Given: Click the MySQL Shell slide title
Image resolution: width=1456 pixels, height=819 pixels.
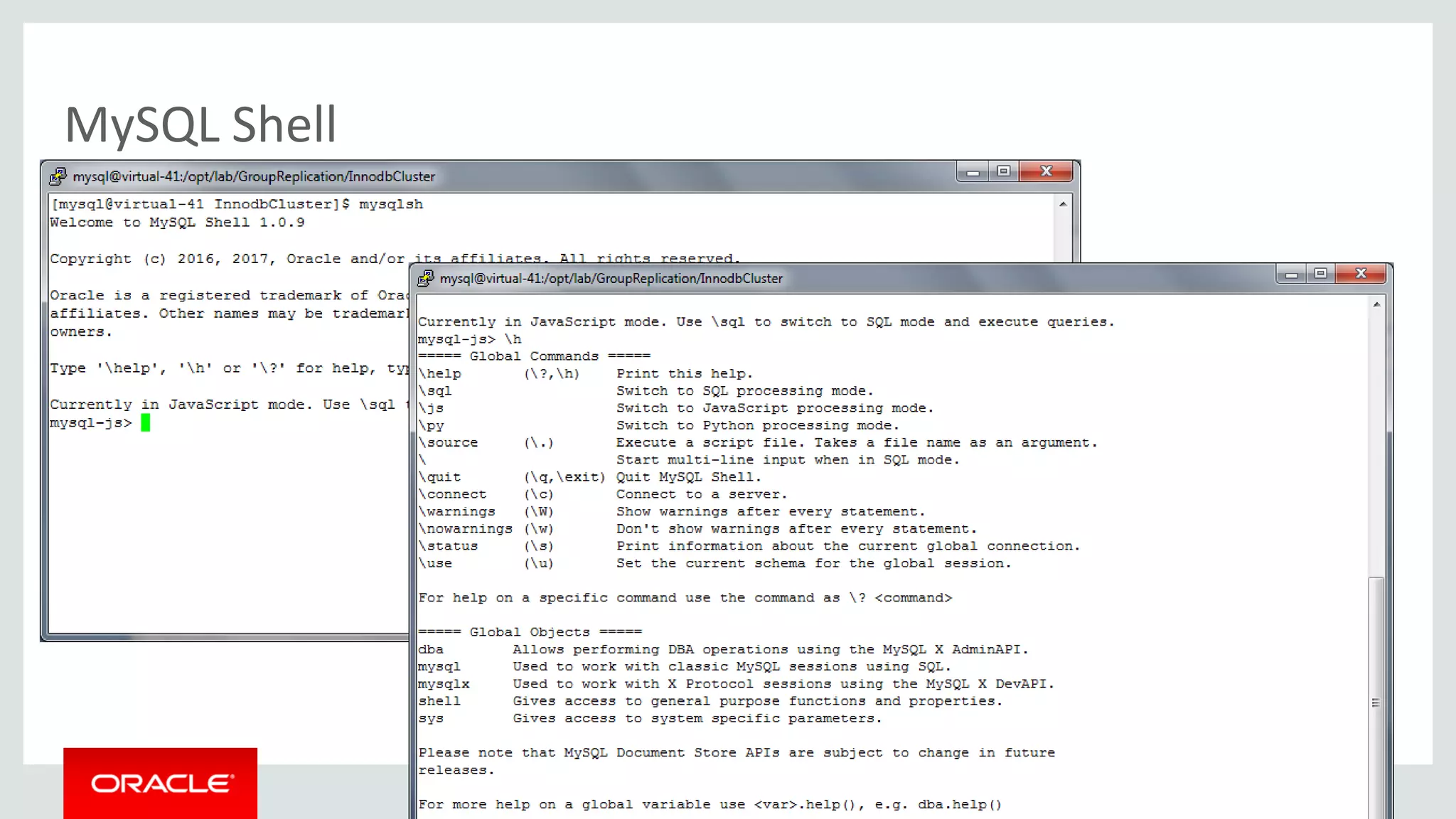Looking at the screenshot, I should click(200, 124).
